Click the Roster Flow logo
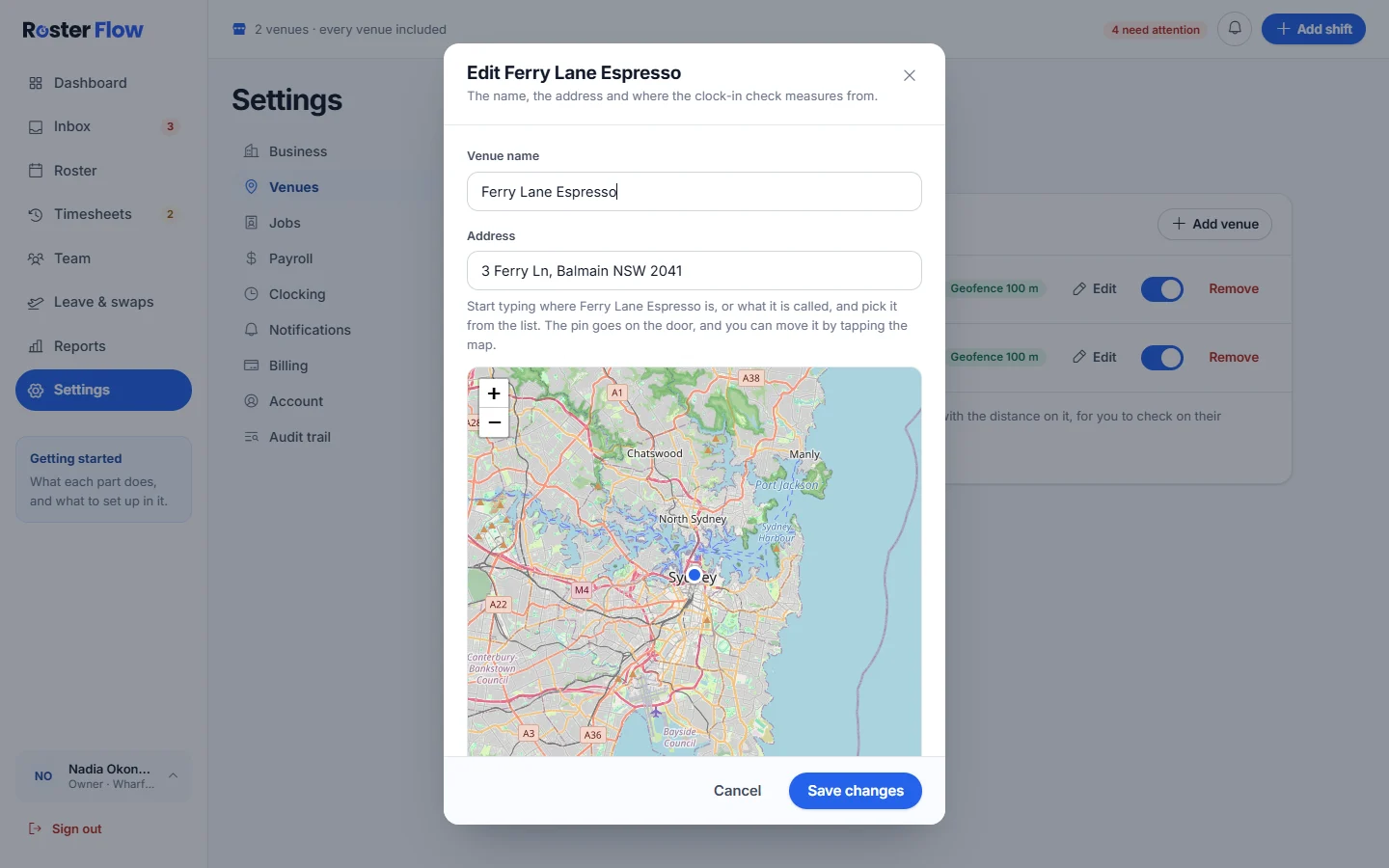 83,30
